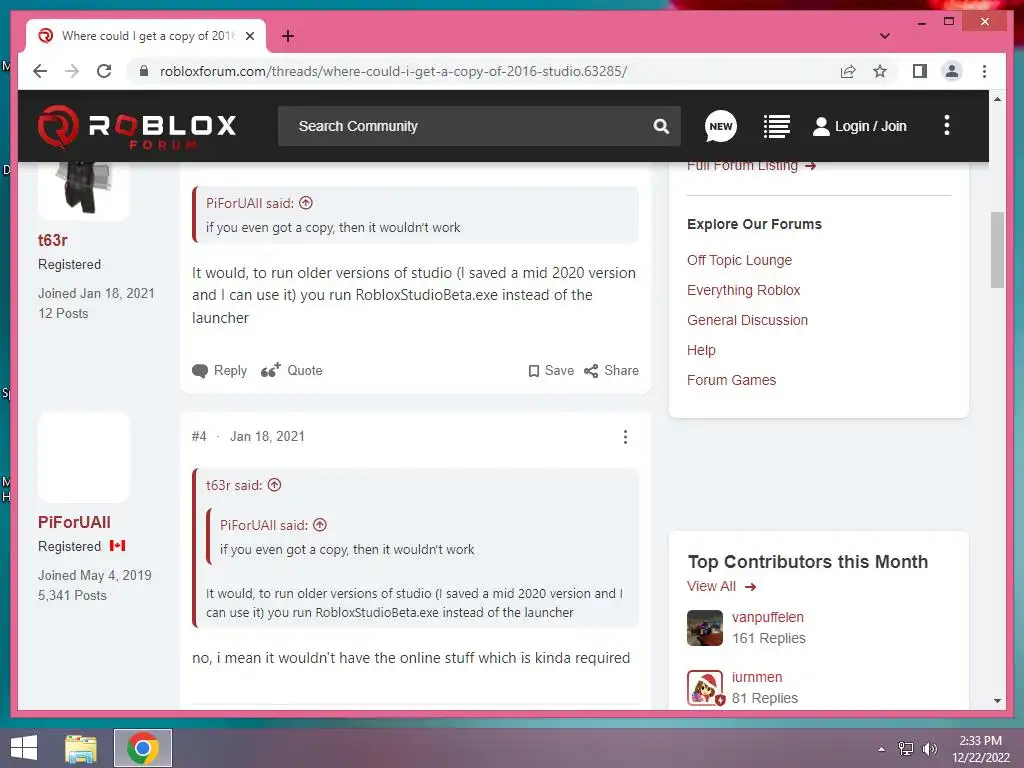Click scrollbar up arrow

coord(997,99)
